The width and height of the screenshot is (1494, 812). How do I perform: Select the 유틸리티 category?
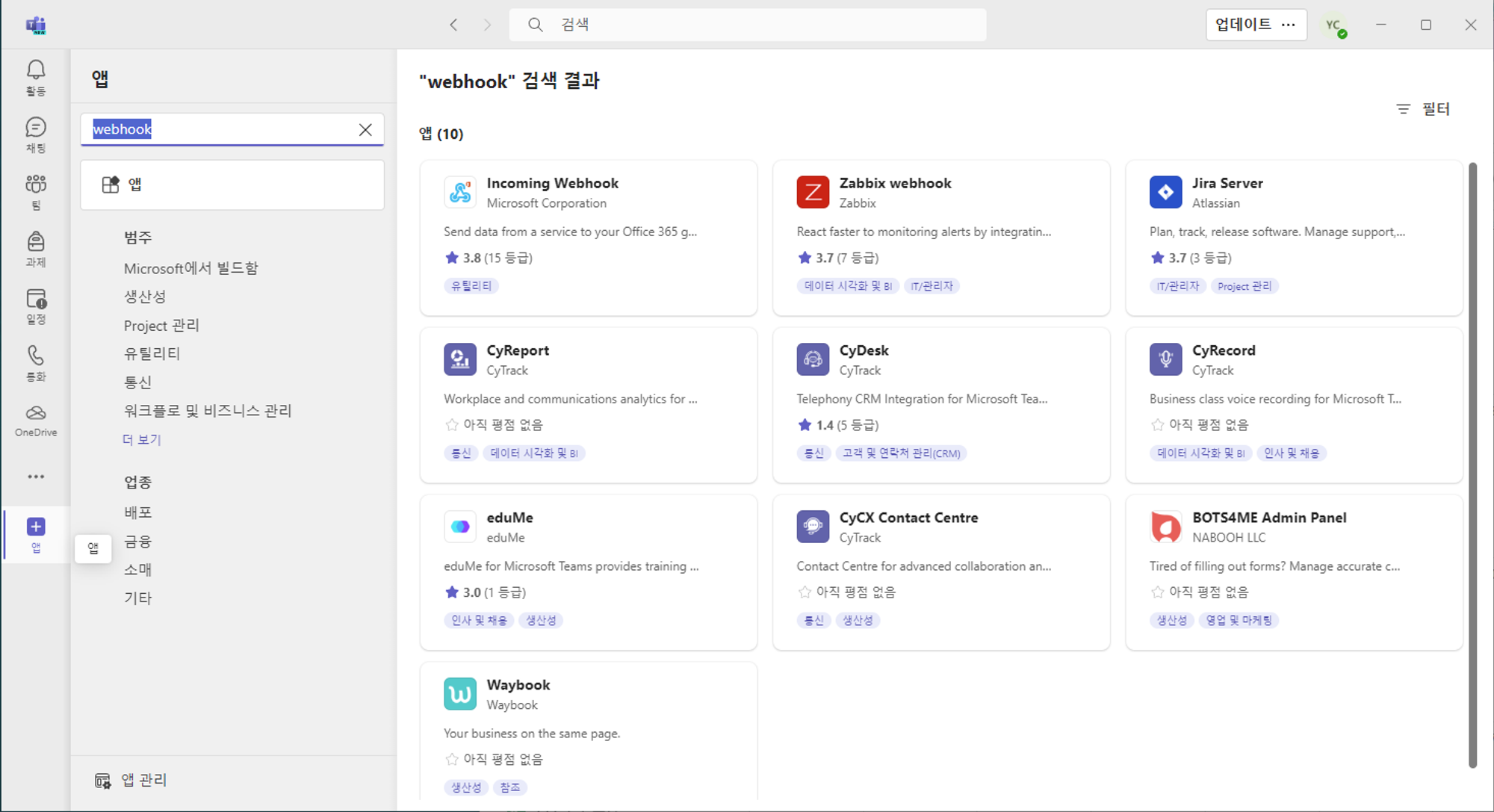152,353
